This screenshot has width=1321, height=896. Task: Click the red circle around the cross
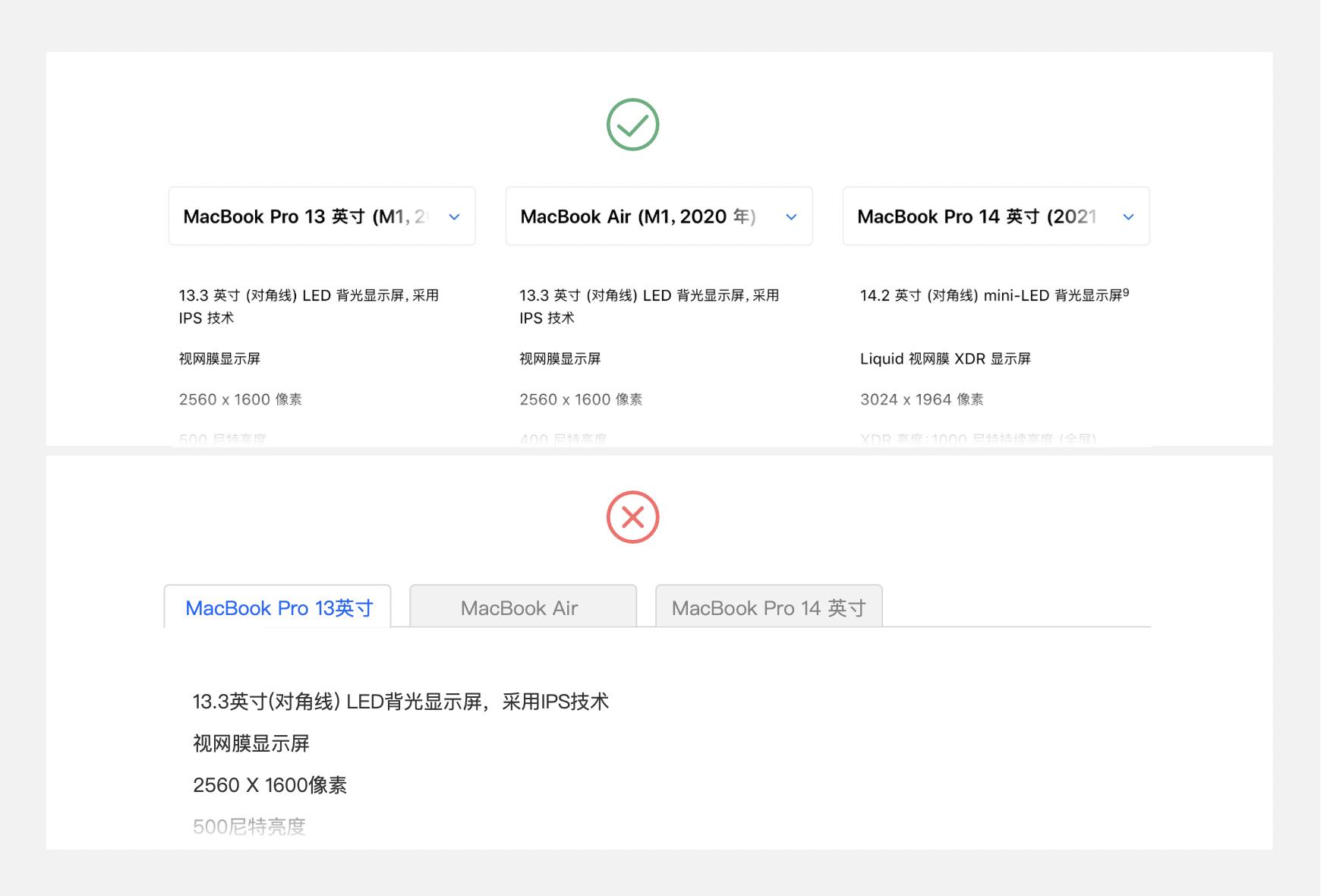click(x=632, y=516)
